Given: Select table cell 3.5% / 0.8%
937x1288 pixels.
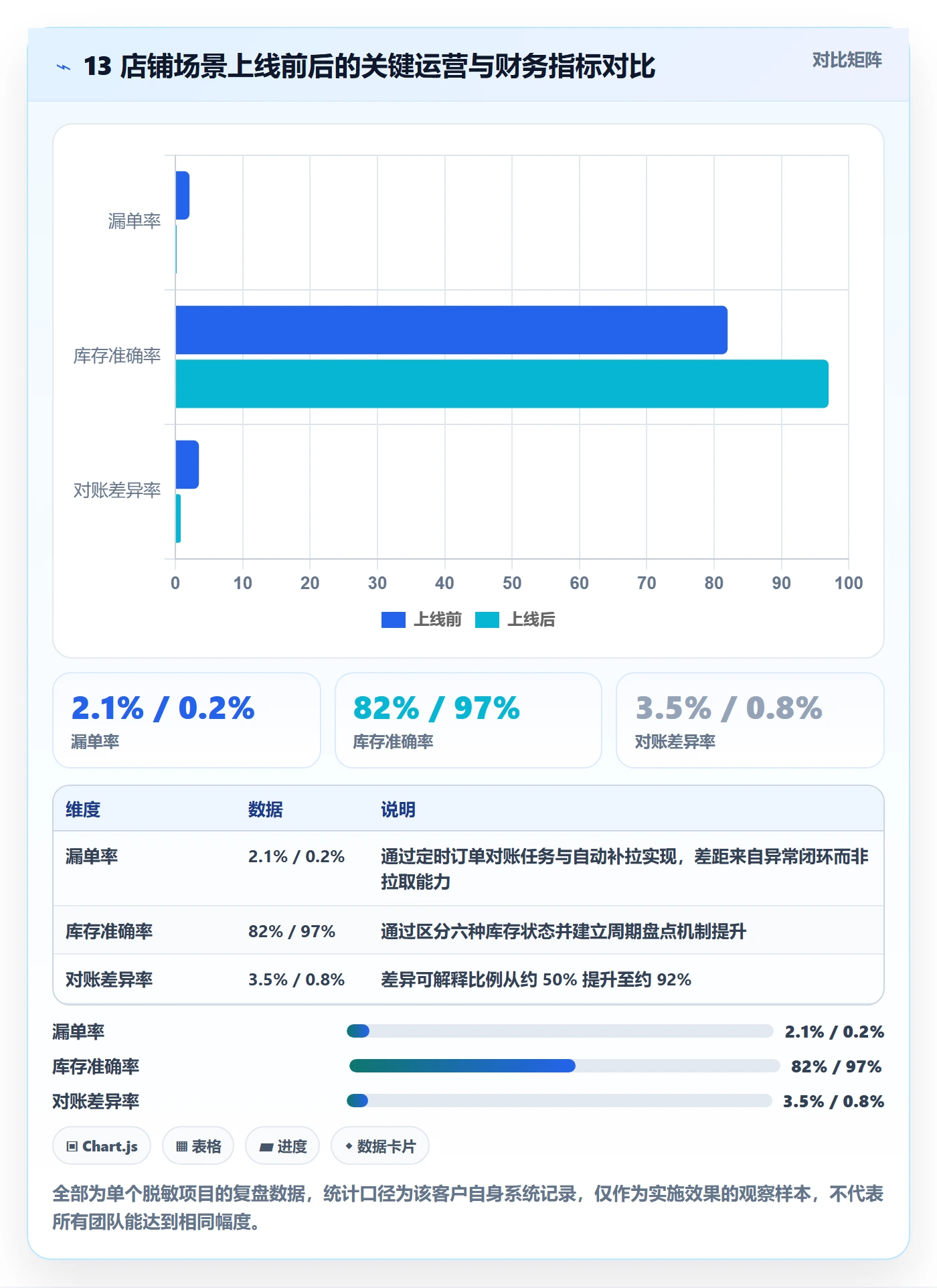Looking at the screenshot, I should (x=296, y=979).
